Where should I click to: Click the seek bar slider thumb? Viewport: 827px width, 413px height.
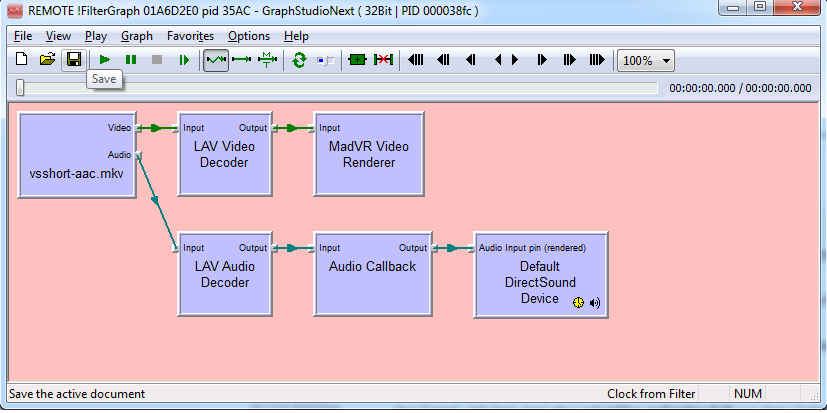pos(20,88)
